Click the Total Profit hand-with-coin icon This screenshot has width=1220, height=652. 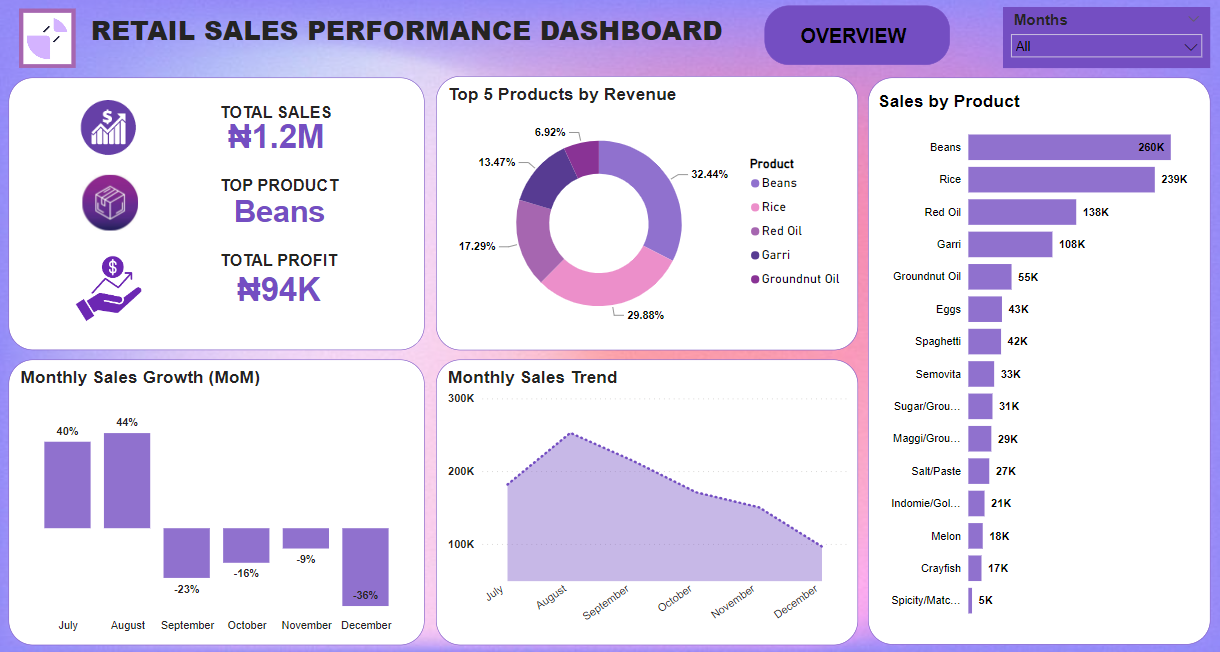(109, 289)
